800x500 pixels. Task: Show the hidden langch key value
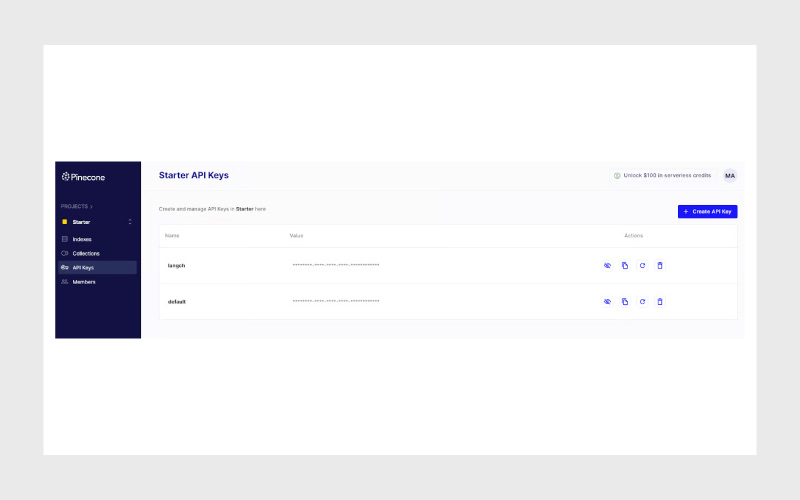click(x=607, y=265)
